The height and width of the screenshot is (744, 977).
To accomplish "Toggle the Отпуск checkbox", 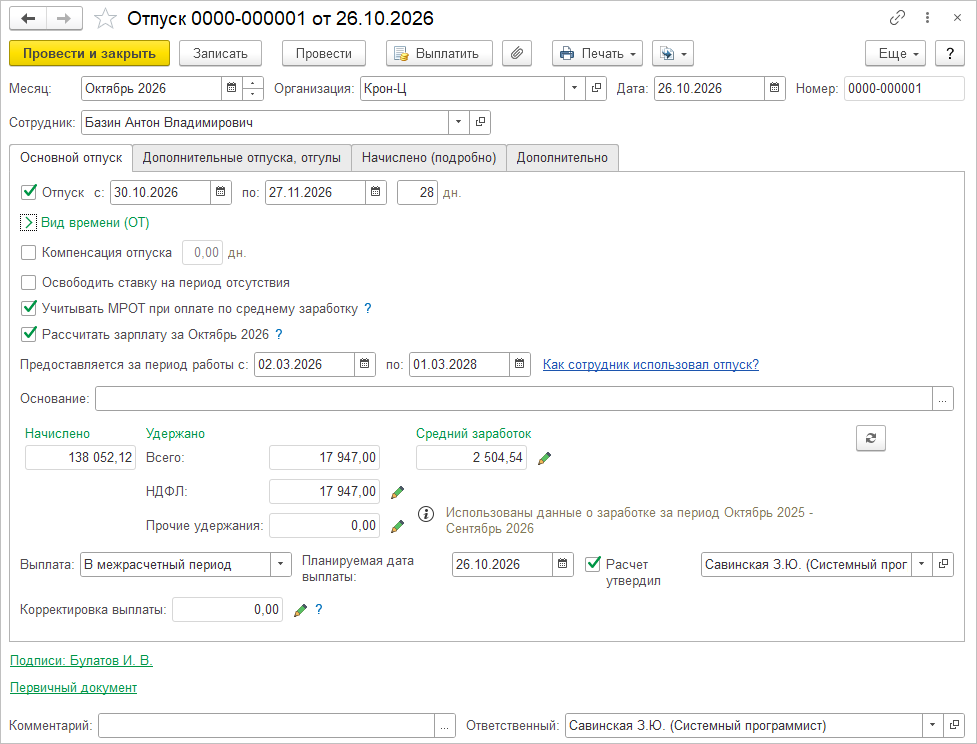I will pyautogui.click(x=29, y=192).
